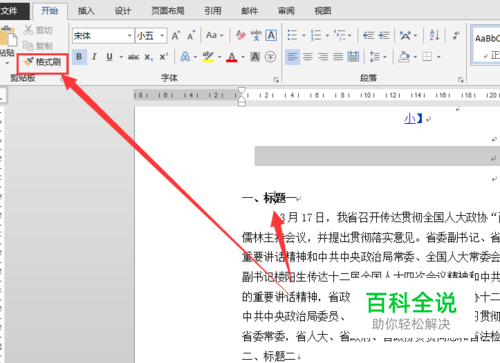
Task: Apply Character Border (boxed A) icon
Action: pos(271,35)
